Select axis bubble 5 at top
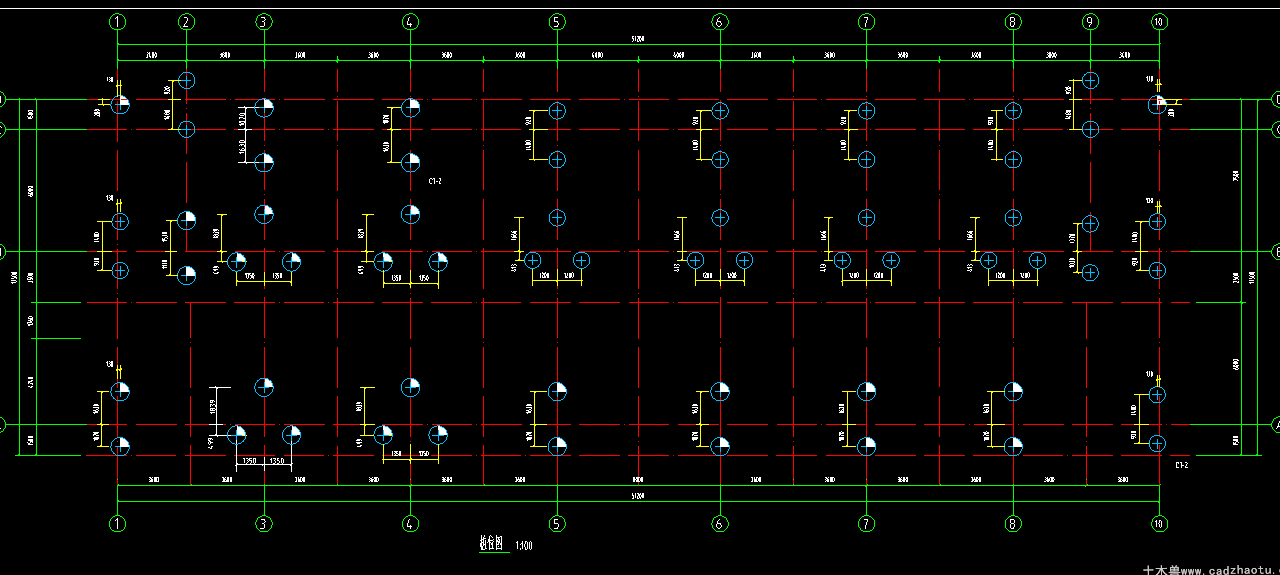Image resolution: width=1280 pixels, height=575 pixels. click(x=557, y=21)
